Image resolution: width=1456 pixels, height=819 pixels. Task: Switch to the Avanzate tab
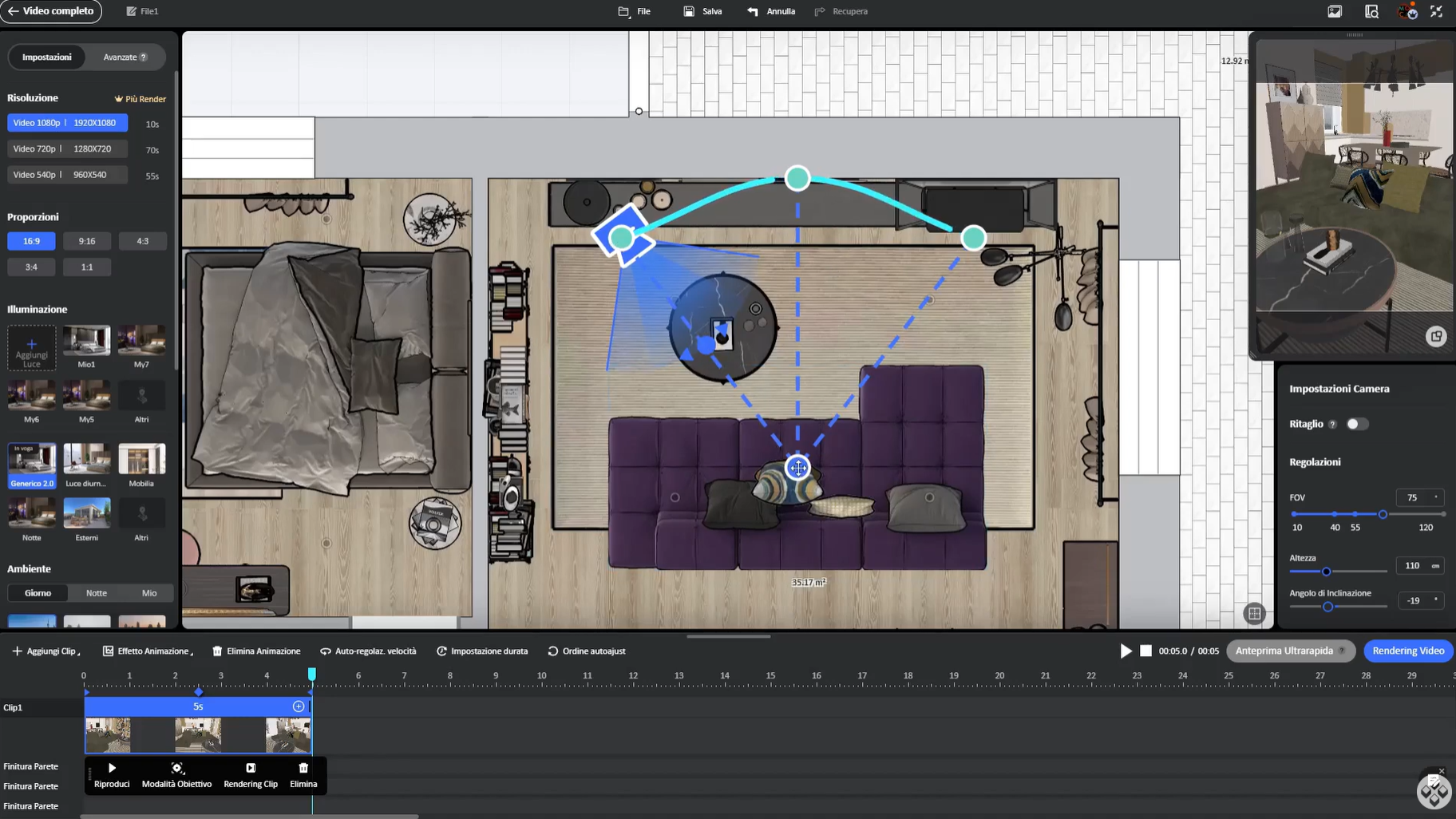click(125, 57)
